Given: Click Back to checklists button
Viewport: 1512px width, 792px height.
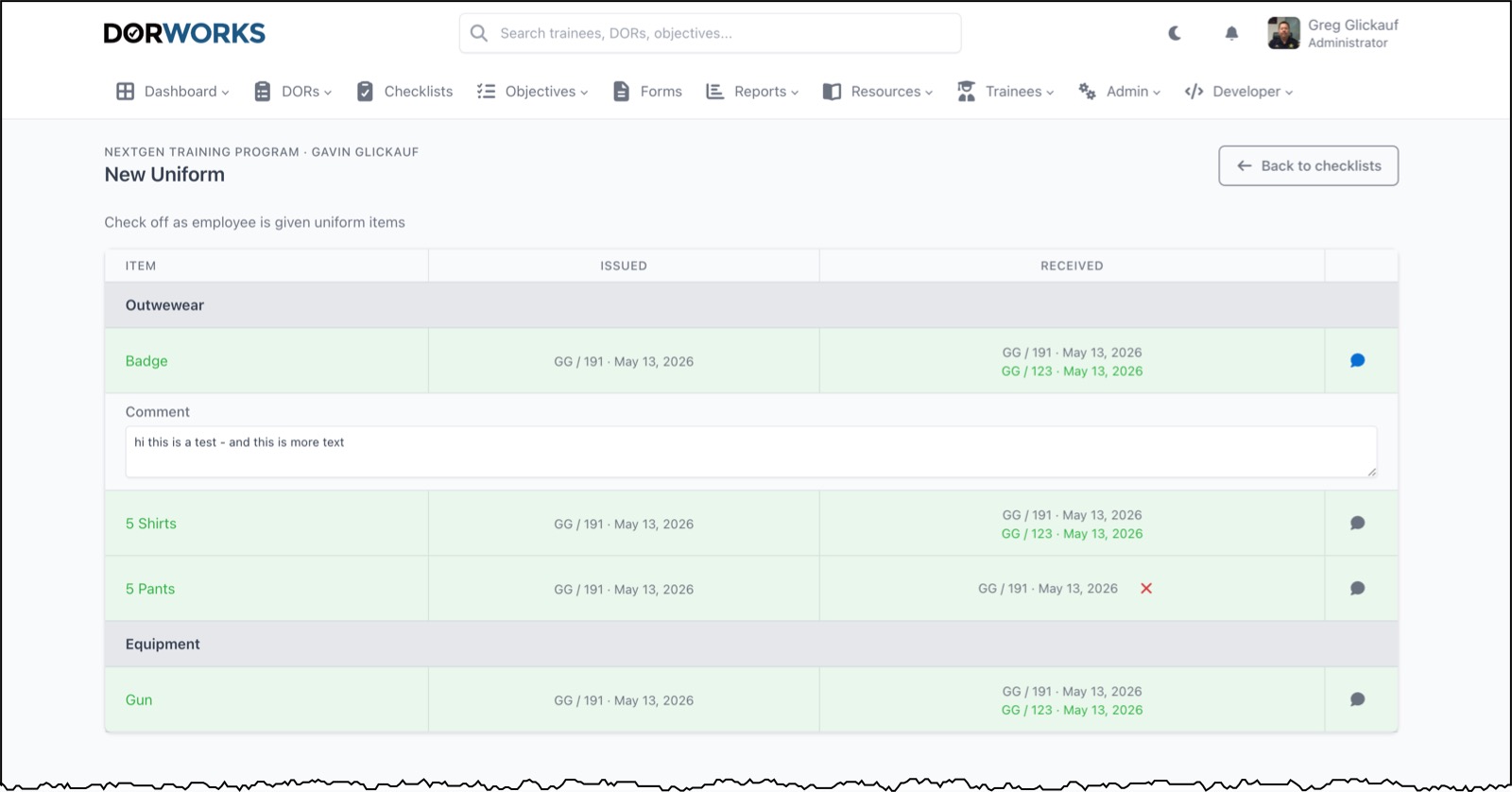Looking at the screenshot, I should pyautogui.click(x=1309, y=165).
